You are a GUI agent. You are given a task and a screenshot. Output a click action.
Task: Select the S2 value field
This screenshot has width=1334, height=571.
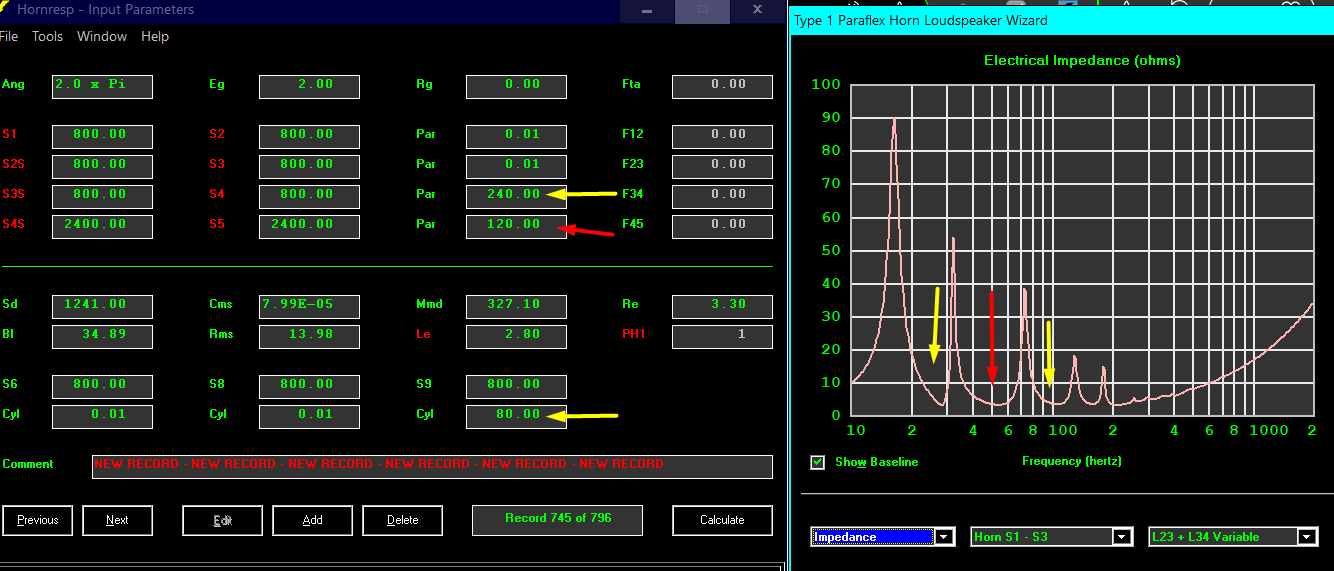(308, 136)
